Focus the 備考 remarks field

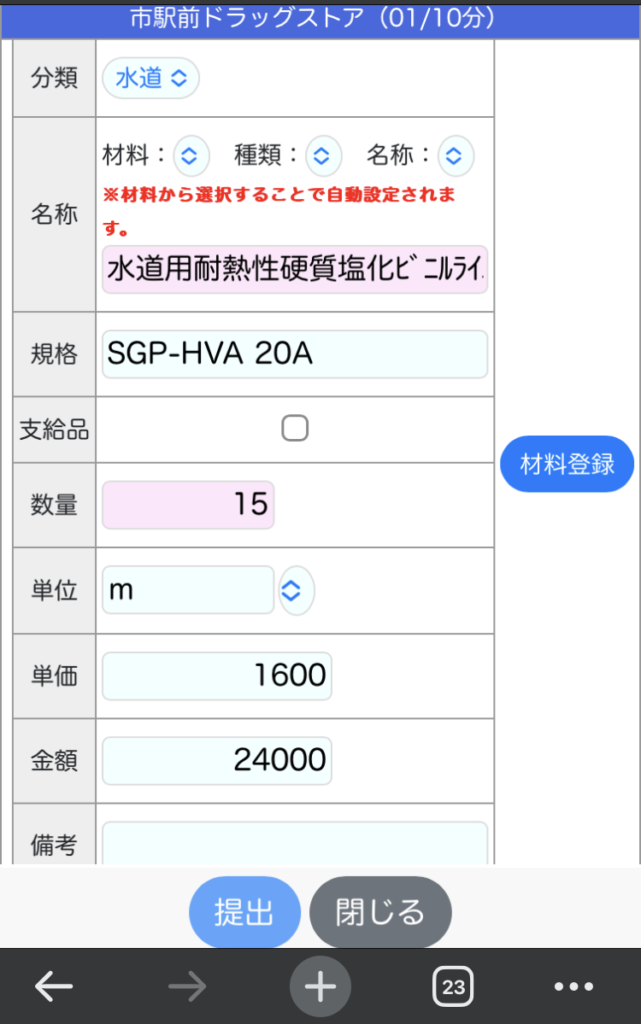(x=294, y=843)
